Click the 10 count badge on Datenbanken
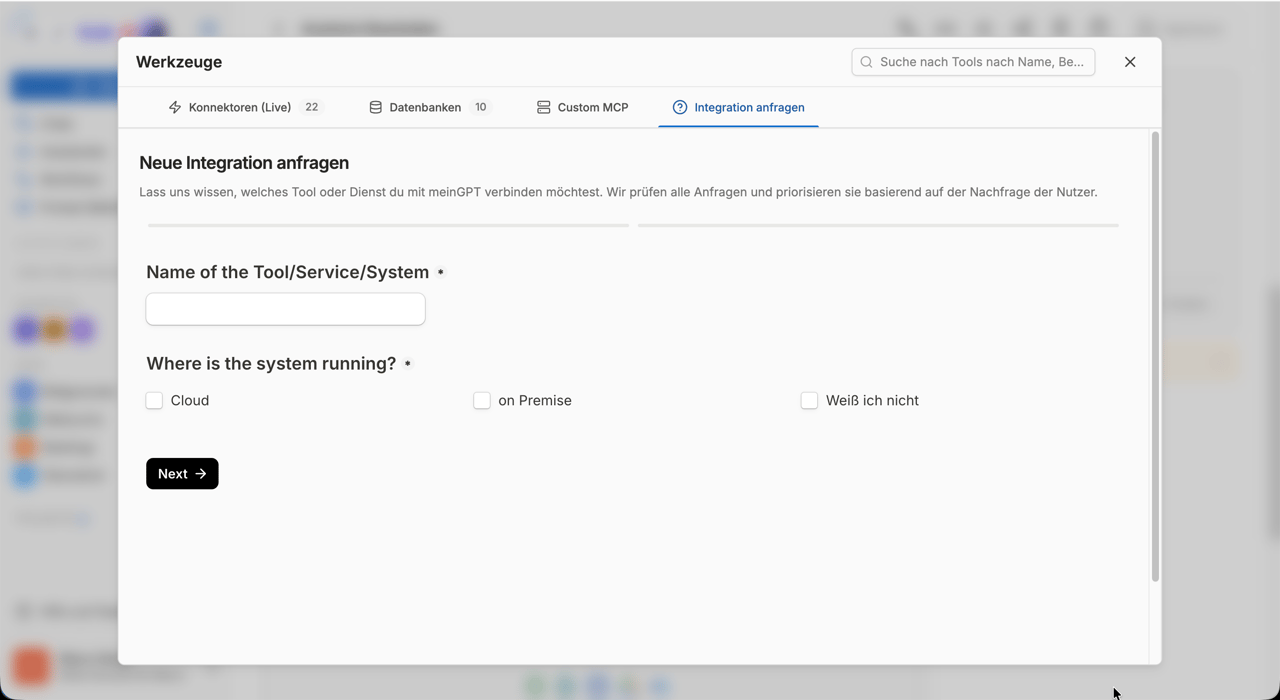This screenshot has width=1280, height=700. pyautogui.click(x=481, y=107)
